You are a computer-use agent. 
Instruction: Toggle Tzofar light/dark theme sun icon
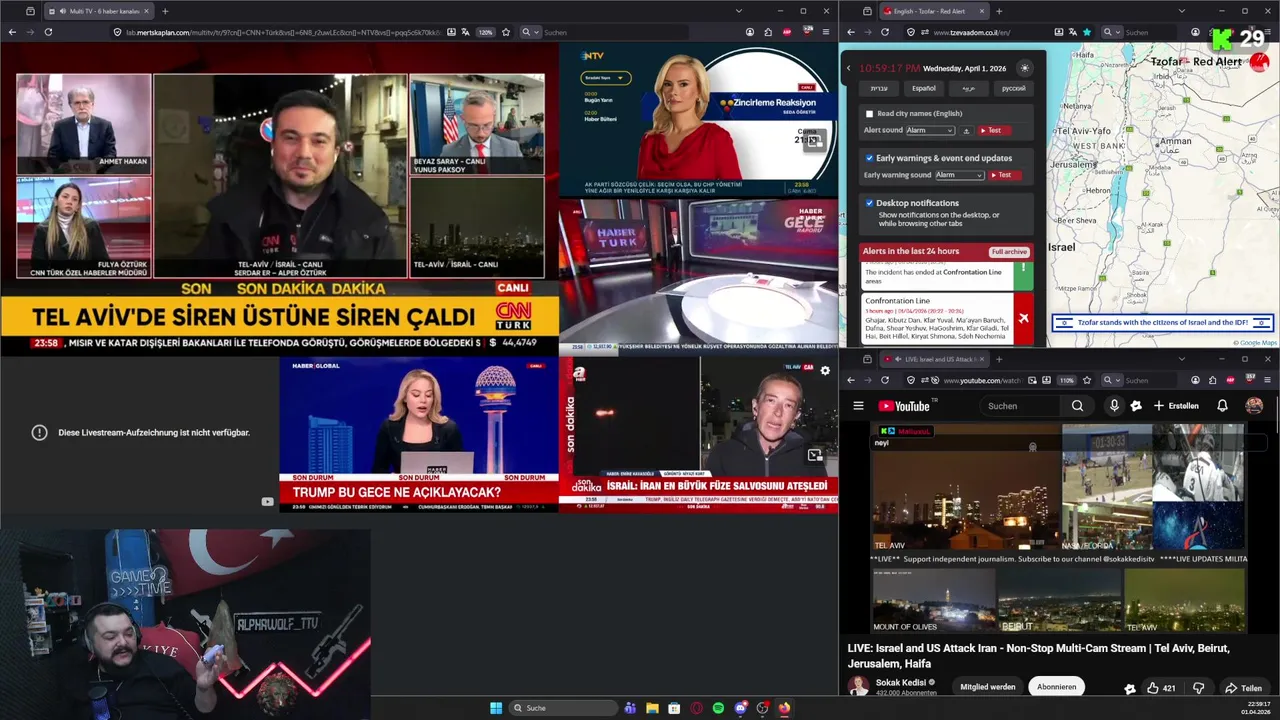point(1024,68)
